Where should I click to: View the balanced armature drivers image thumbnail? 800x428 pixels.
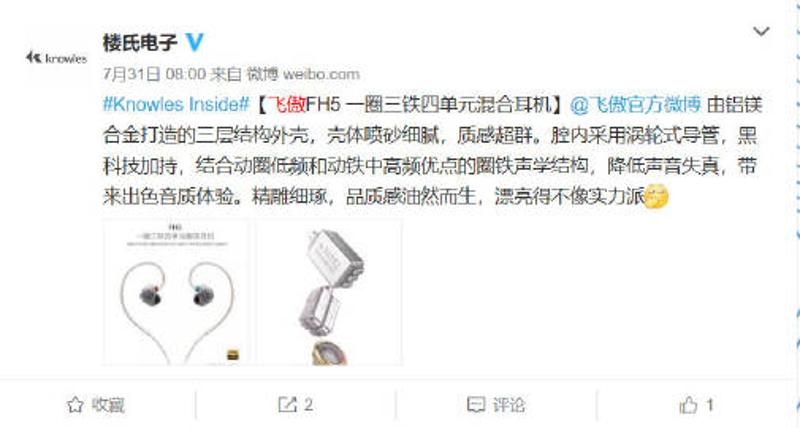tap(329, 292)
